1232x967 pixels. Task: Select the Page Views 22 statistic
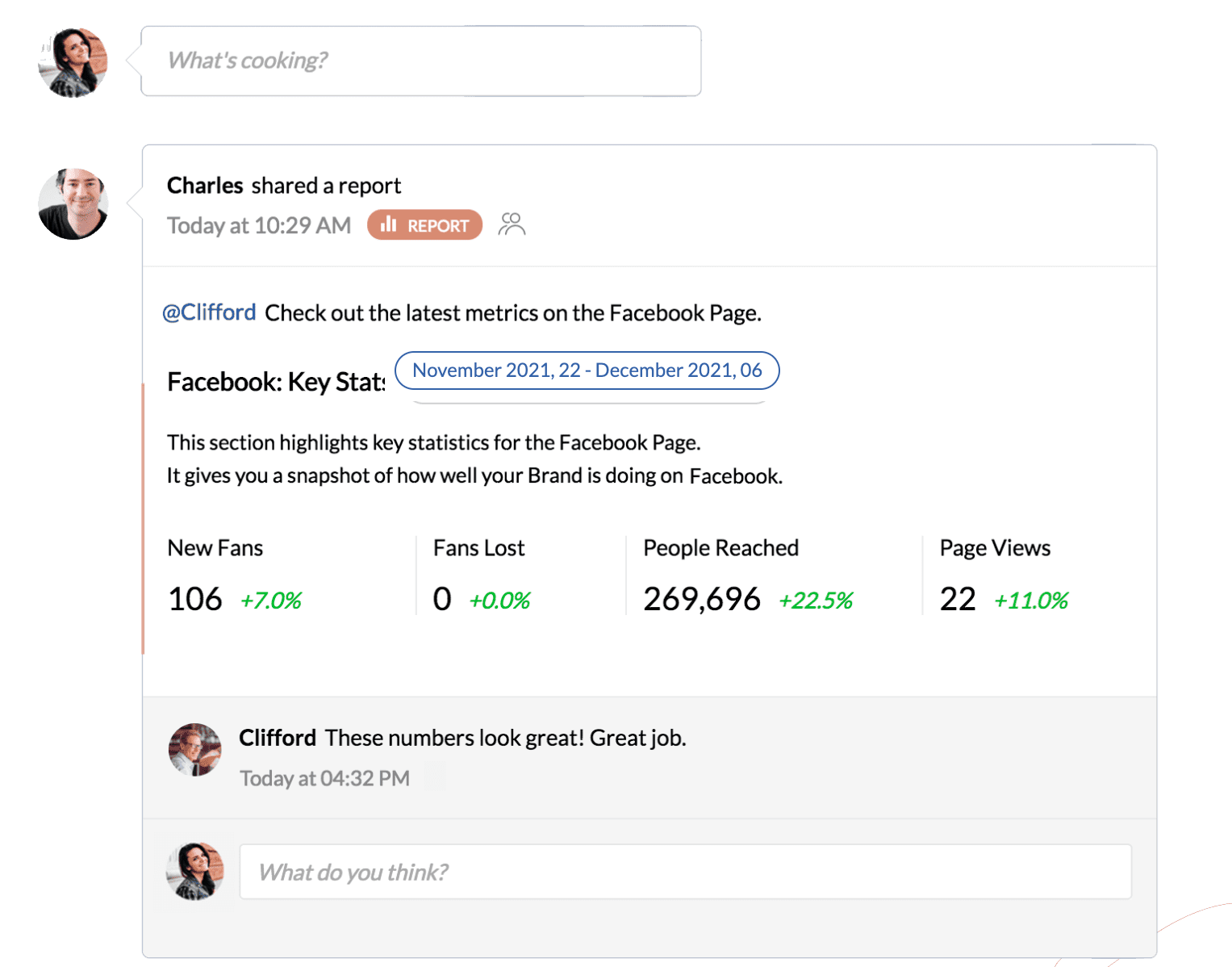click(1004, 577)
